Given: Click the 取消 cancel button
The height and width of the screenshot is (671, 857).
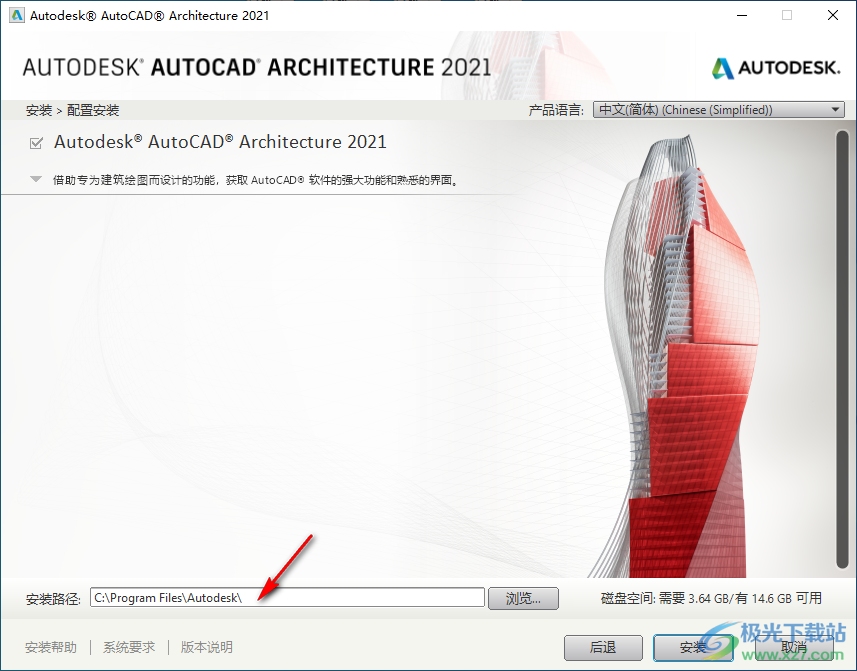Looking at the screenshot, I should pyautogui.click(x=794, y=648).
